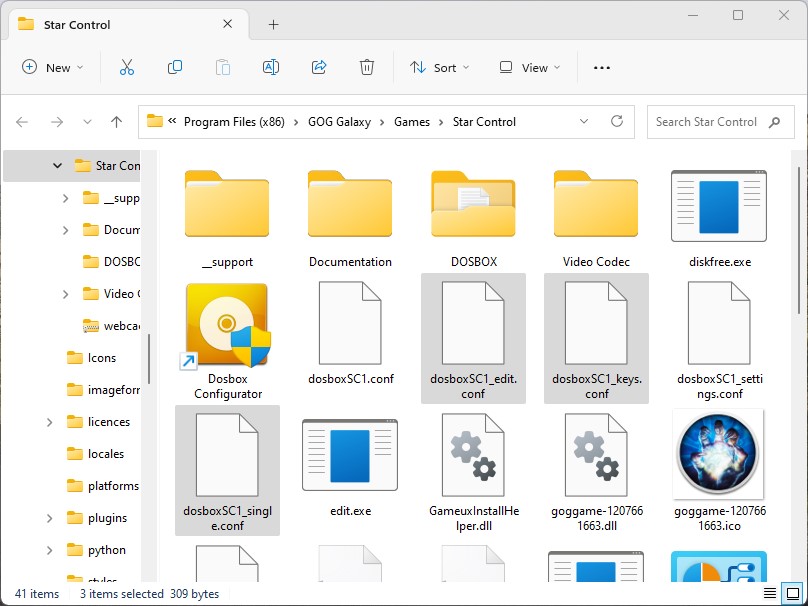Collapse the Star Control tree node
This screenshot has height=606, width=808.
click(57, 166)
